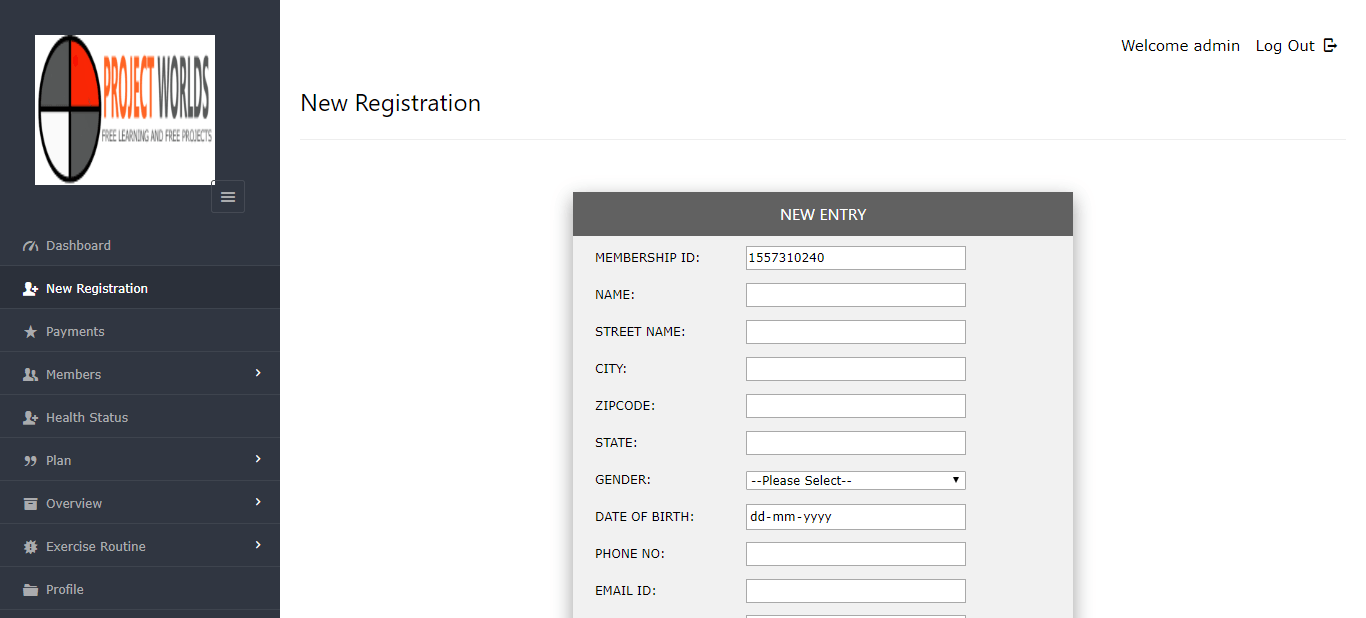The image size is (1366, 618).
Task: Click the Members people icon
Action: tap(30, 375)
